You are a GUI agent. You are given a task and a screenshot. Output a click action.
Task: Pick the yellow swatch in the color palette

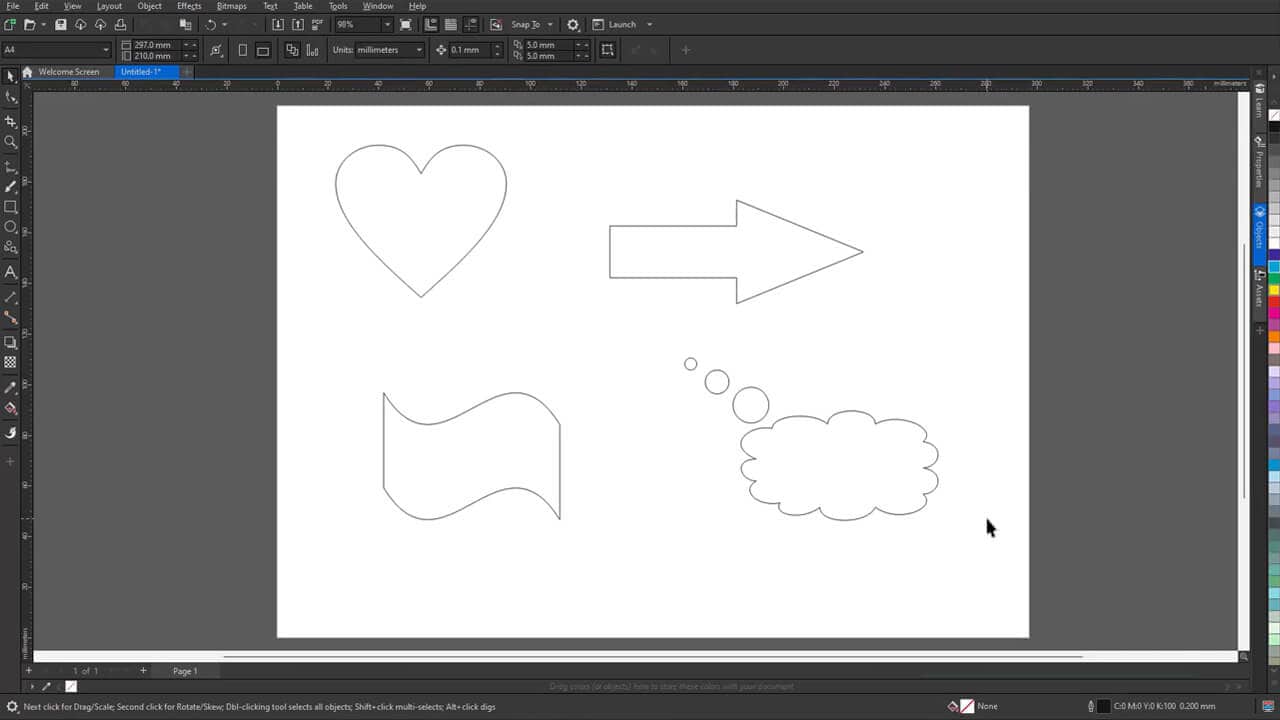point(1274,290)
